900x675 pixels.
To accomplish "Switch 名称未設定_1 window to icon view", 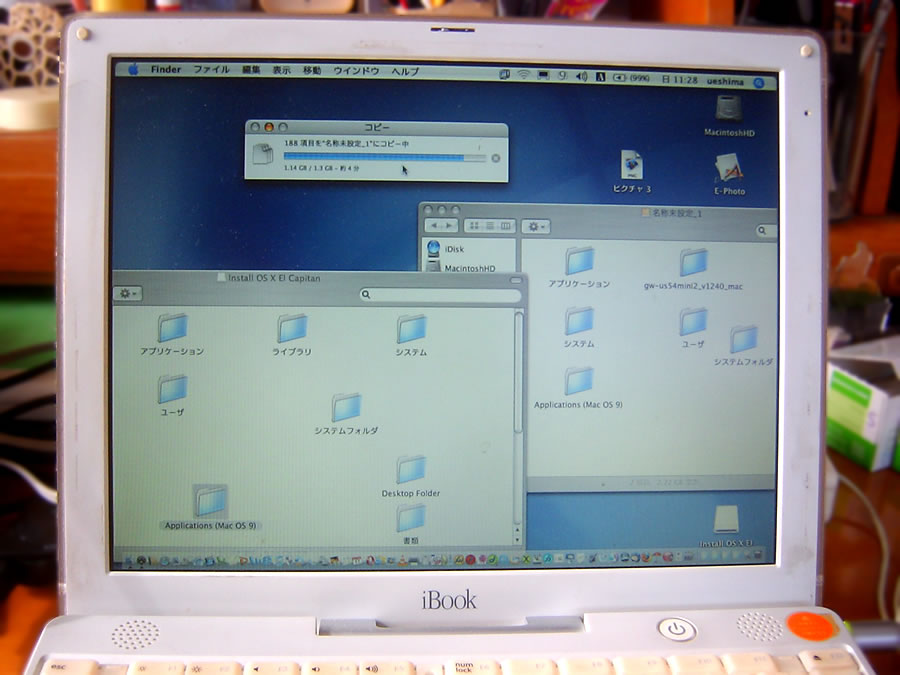I will click(474, 226).
